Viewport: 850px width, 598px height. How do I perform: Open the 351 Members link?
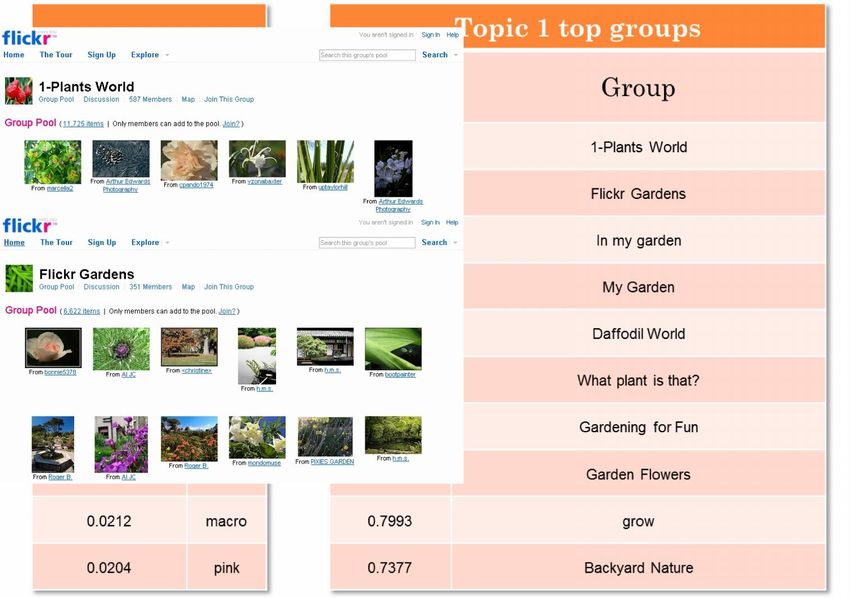150,287
